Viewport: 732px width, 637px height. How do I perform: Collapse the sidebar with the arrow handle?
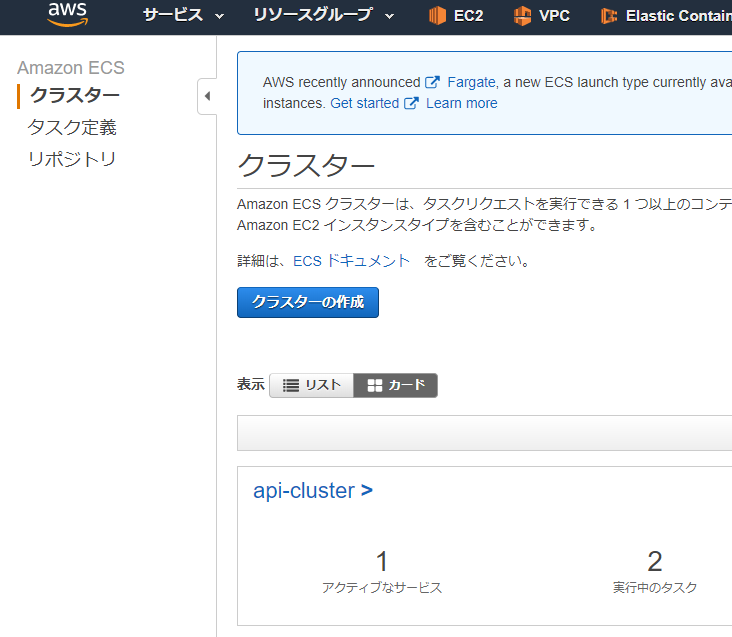[x=207, y=96]
